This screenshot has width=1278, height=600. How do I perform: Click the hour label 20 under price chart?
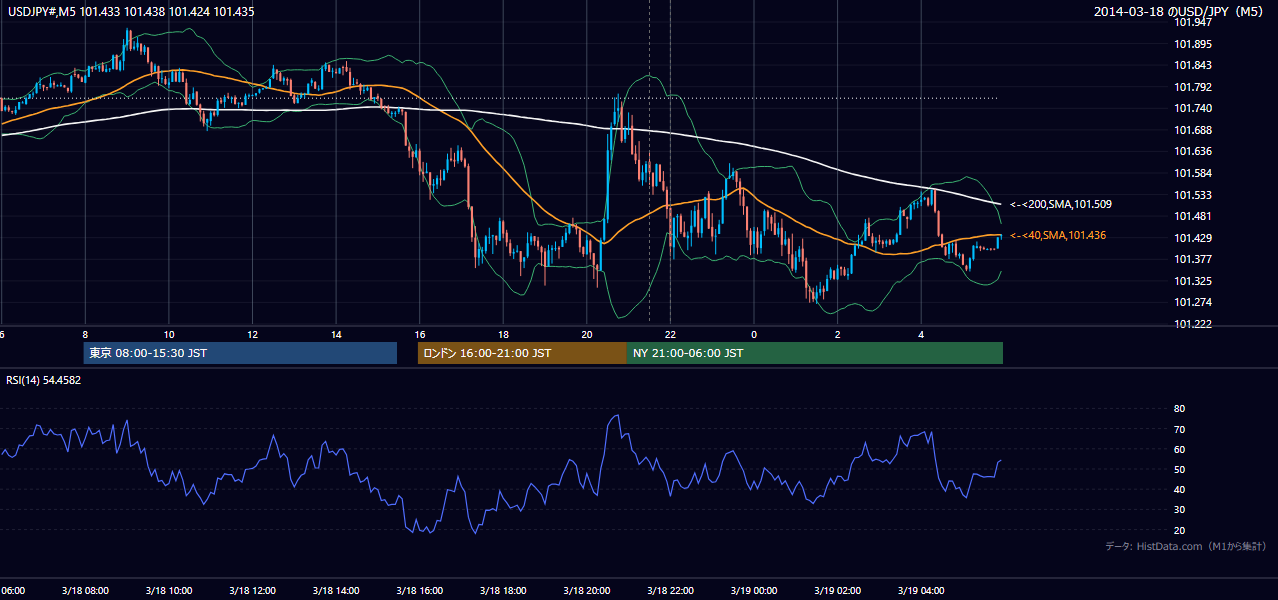[x=587, y=335]
